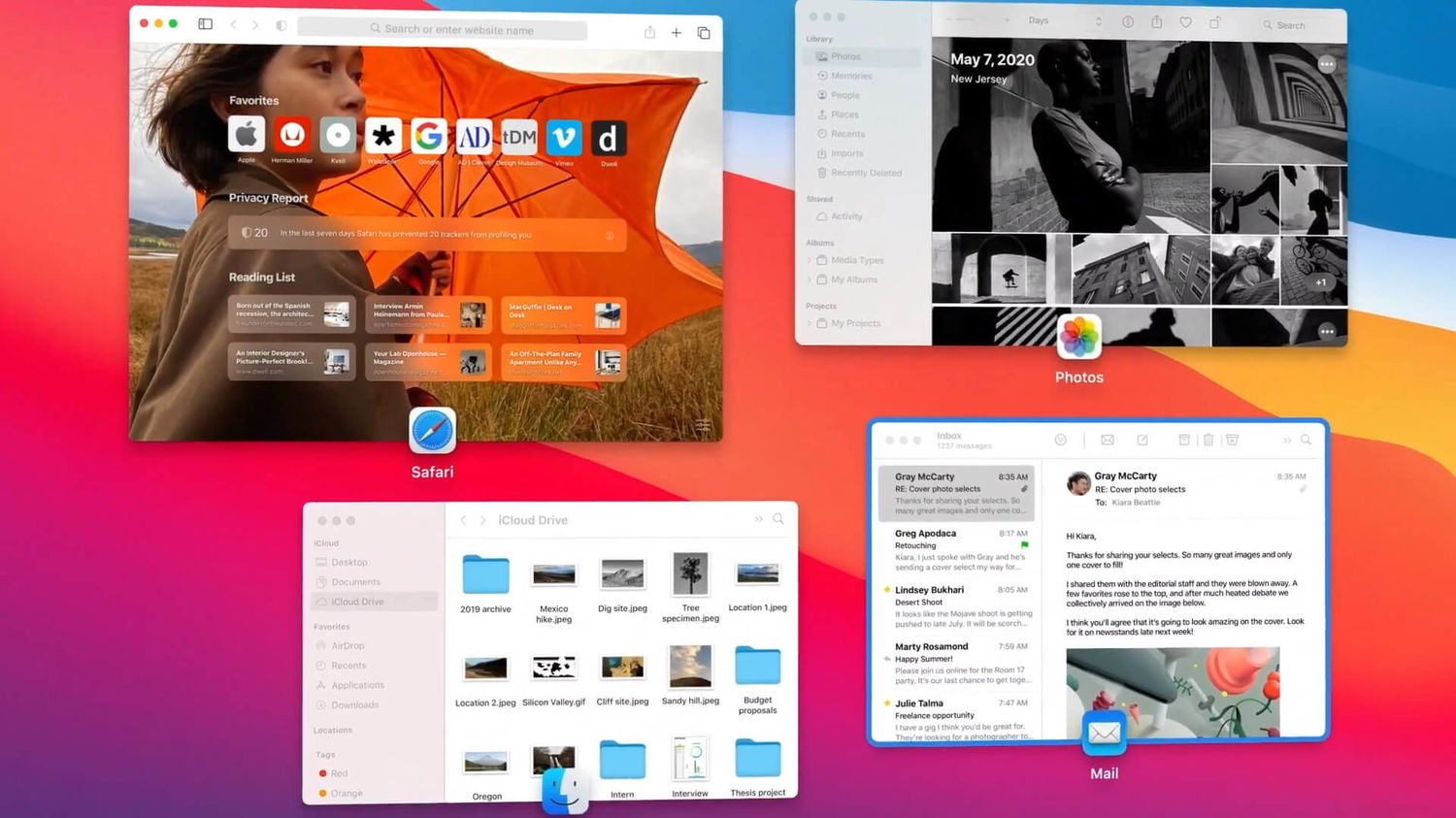Click the Rotate icon in the Photos toolbar
1456x818 pixels.
[1214, 22]
